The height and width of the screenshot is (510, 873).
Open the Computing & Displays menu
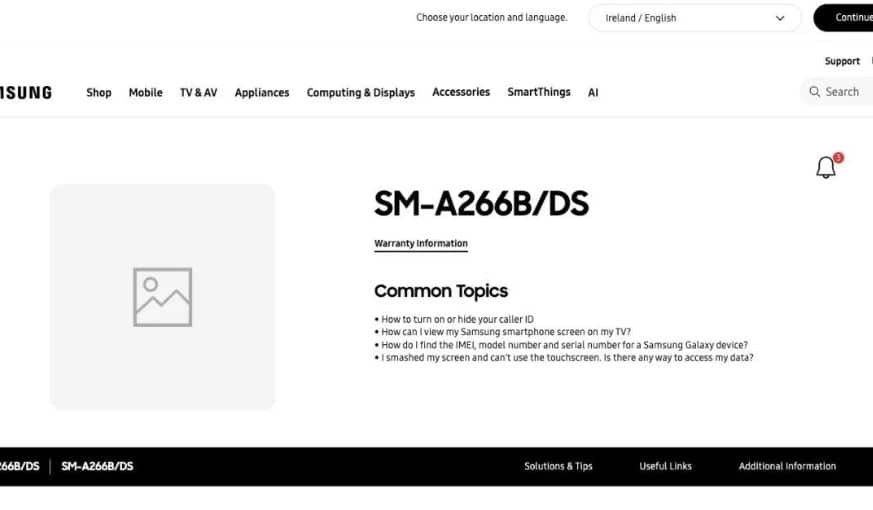pos(360,93)
